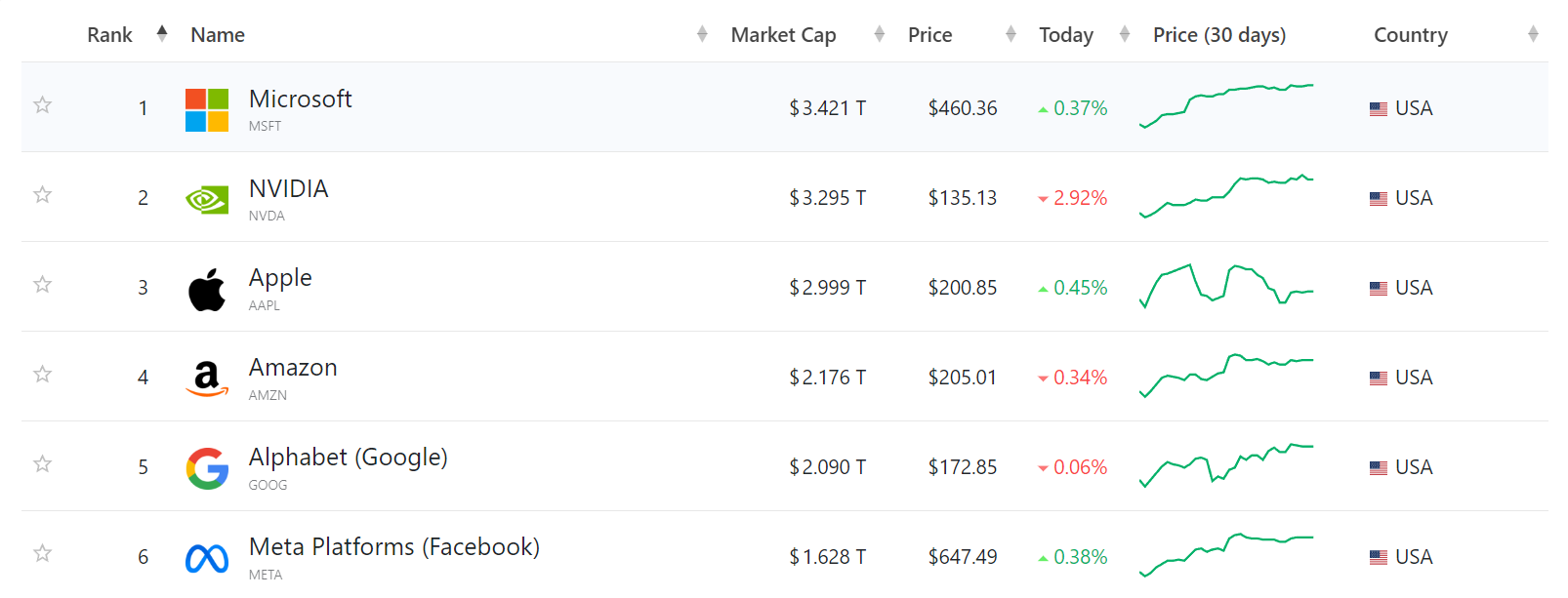Sort by Price column arrows

pos(1011,34)
